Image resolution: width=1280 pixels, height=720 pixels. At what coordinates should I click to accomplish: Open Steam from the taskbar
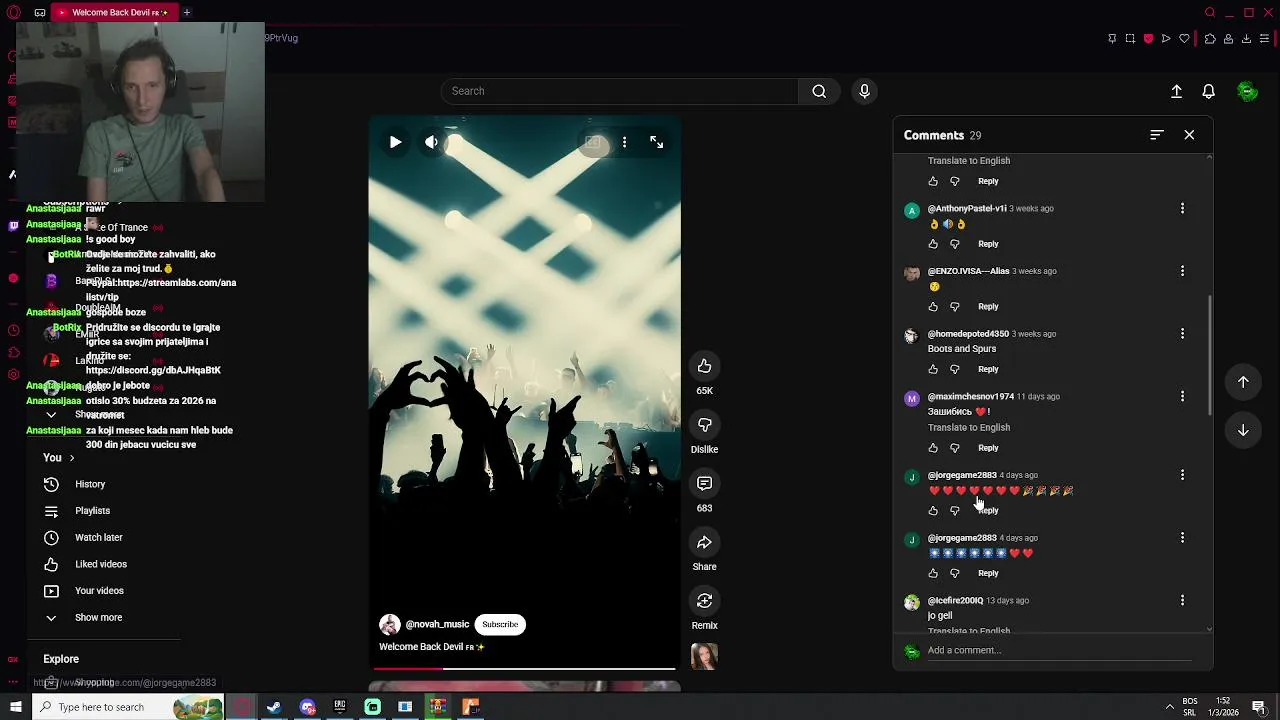(274, 707)
